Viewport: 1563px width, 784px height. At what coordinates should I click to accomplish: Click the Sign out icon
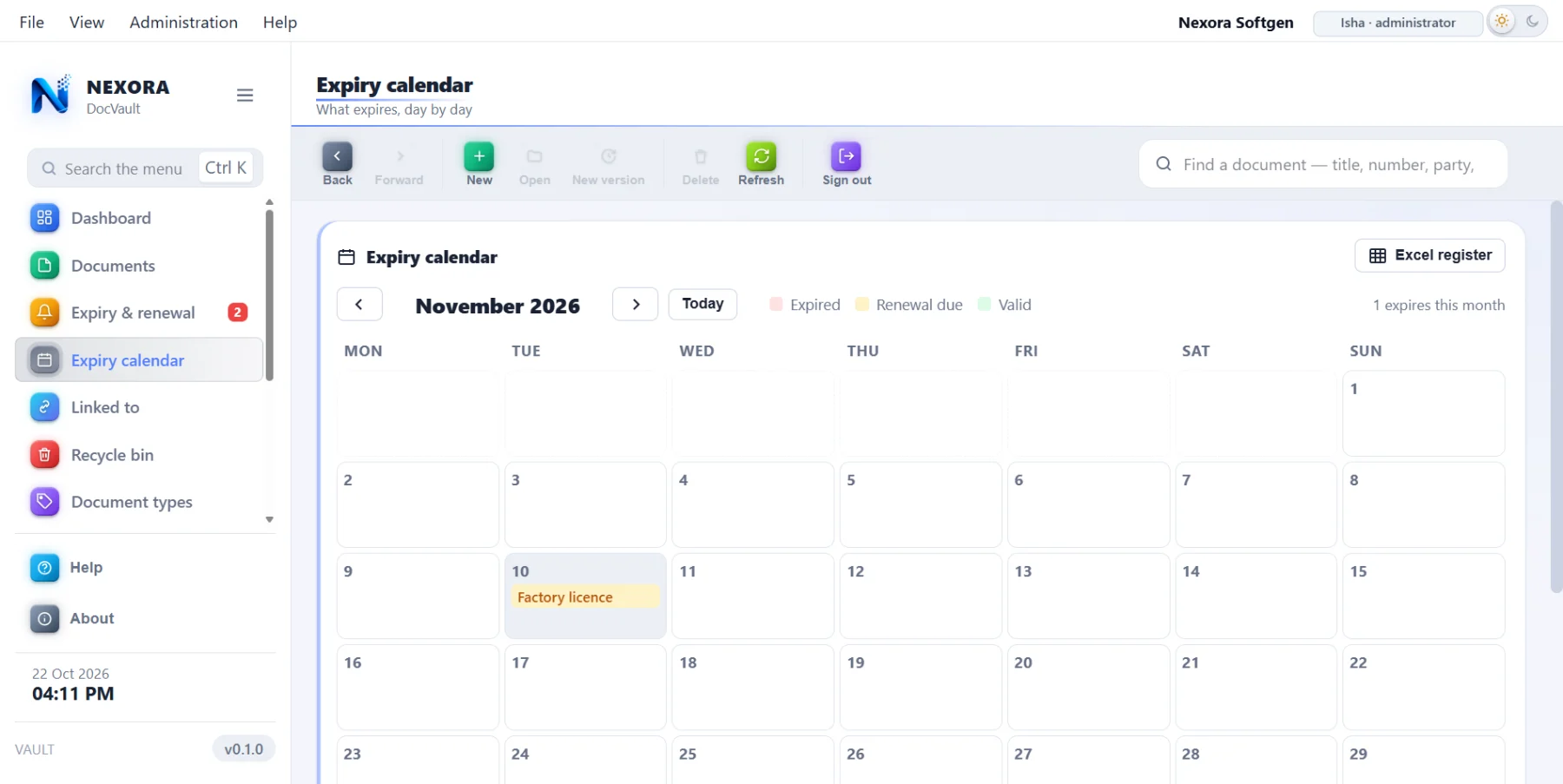(846, 156)
